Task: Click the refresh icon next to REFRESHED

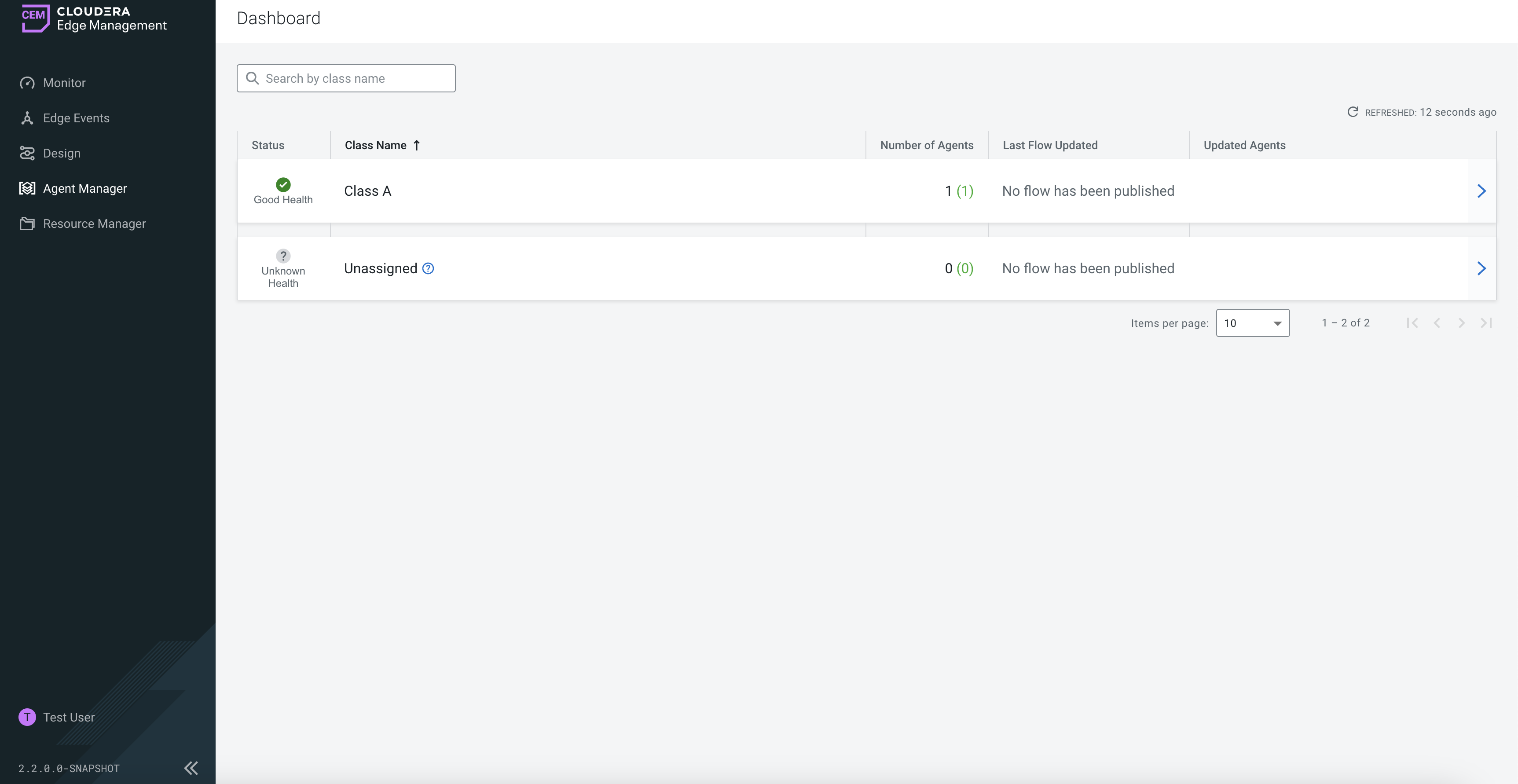Action: 1353,112
